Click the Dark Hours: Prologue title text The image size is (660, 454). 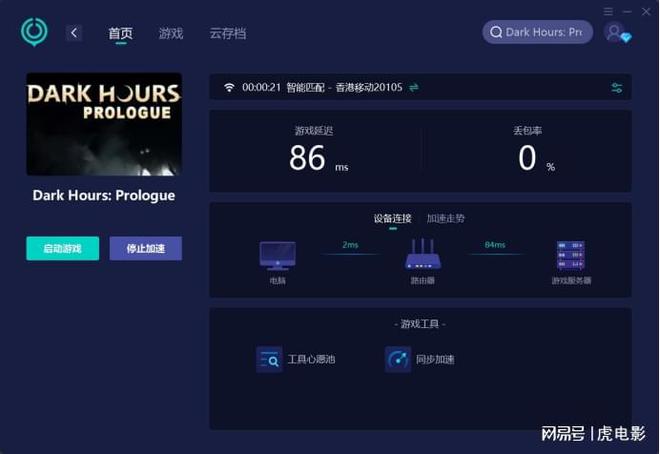[x=104, y=195]
